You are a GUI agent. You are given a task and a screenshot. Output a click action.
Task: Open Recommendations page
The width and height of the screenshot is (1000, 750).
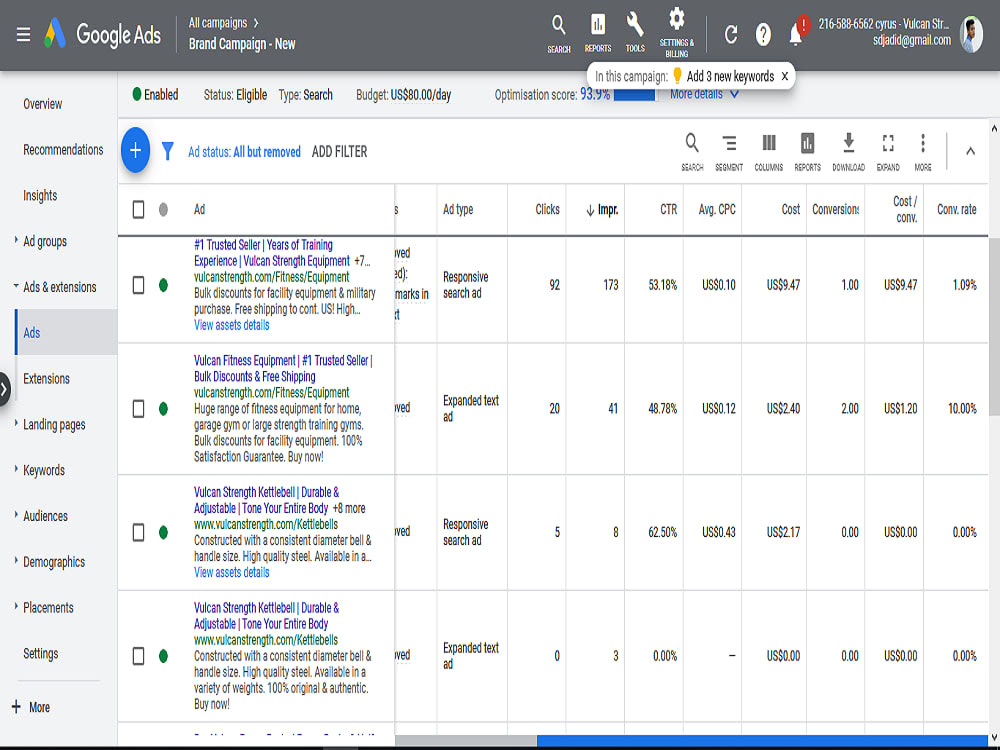tap(63, 150)
